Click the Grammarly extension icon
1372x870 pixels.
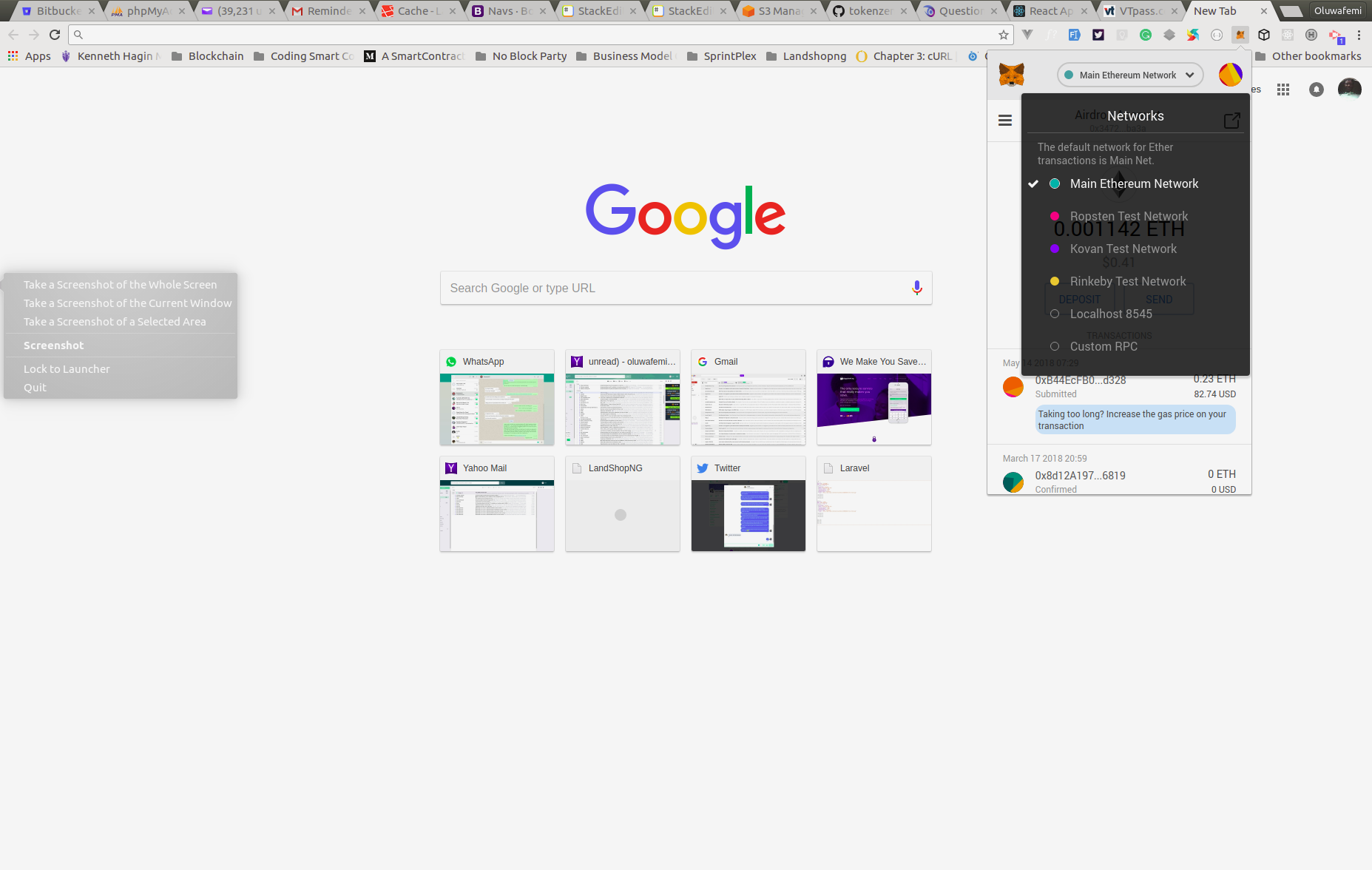[1146, 35]
